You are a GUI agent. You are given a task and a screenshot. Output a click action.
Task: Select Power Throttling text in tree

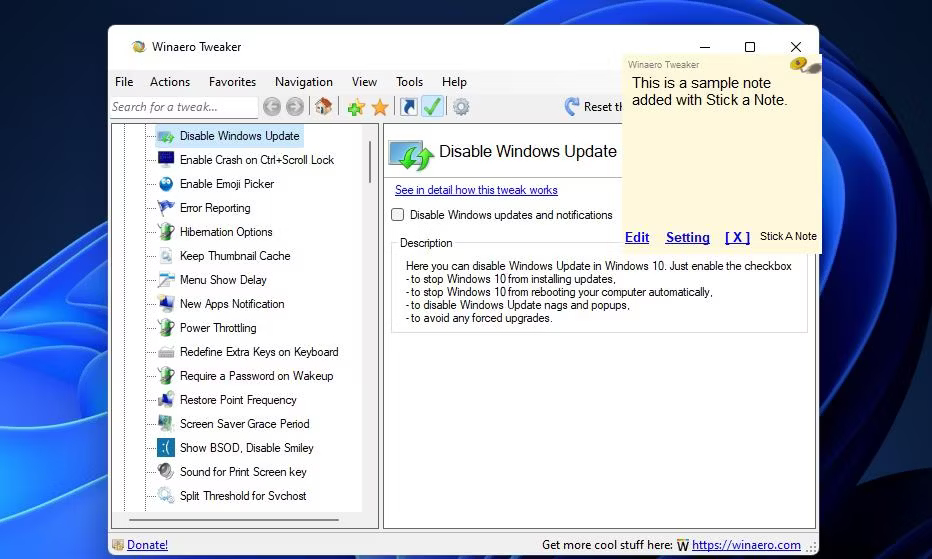(218, 328)
